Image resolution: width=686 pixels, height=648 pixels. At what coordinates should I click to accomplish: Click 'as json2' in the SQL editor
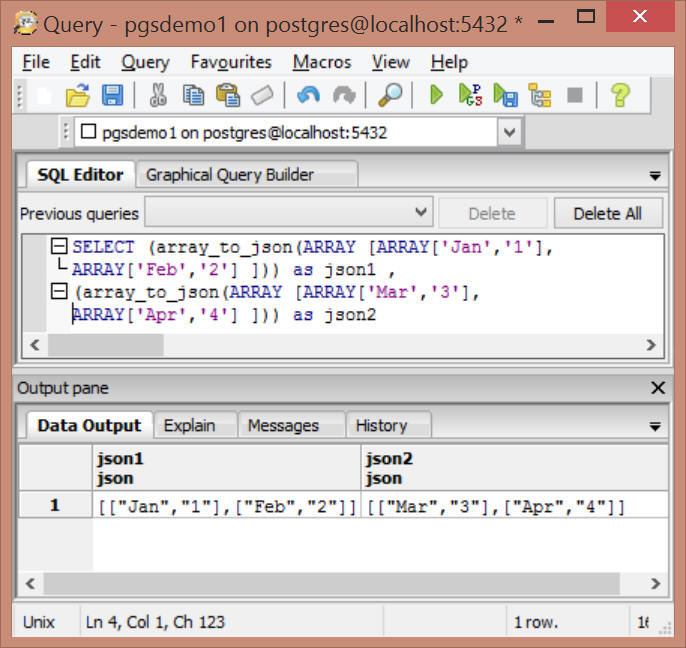(334, 315)
